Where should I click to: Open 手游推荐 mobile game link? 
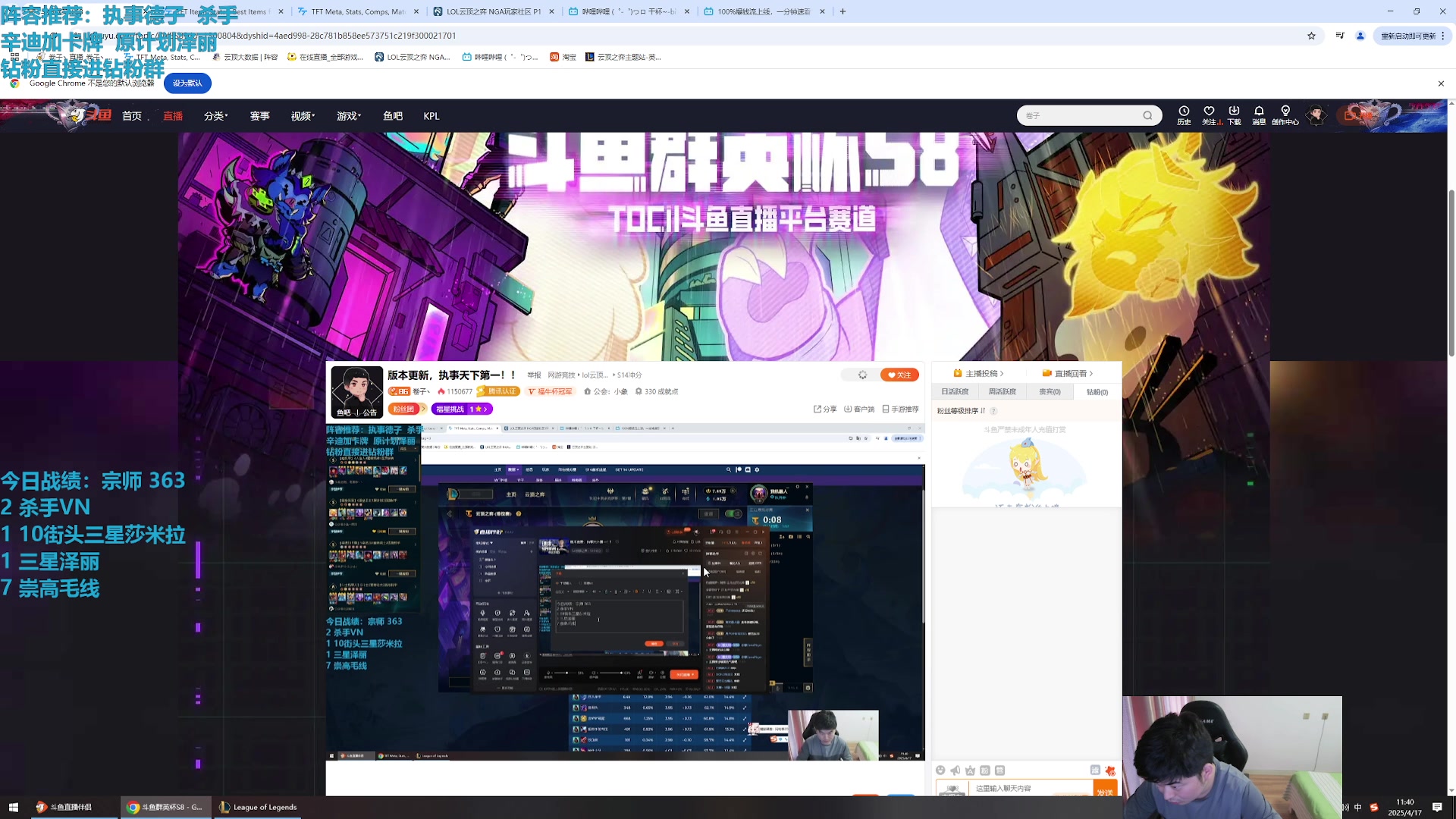coord(900,409)
